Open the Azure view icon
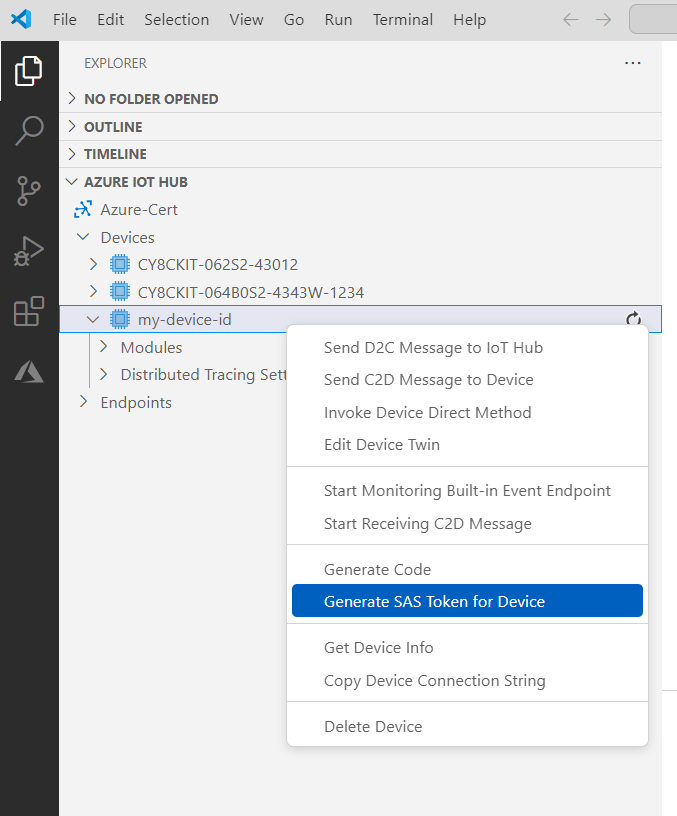This screenshot has height=816, width=677. click(x=29, y=372)
